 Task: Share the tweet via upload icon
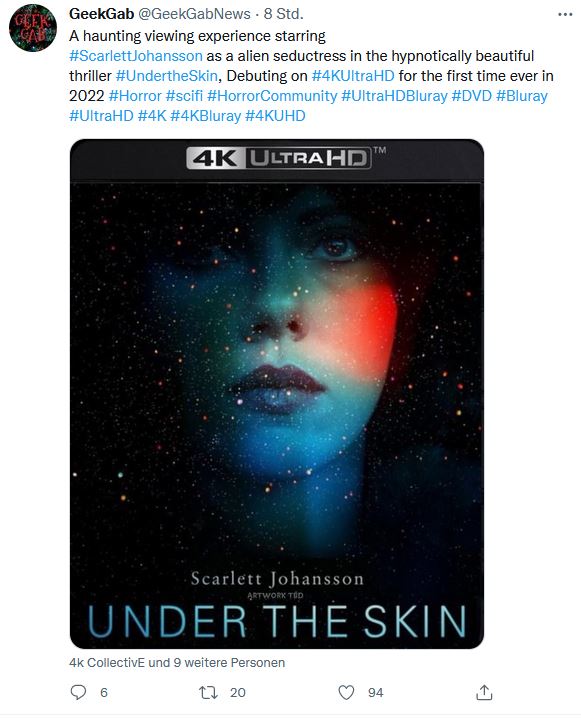click(x=484, y=692)
